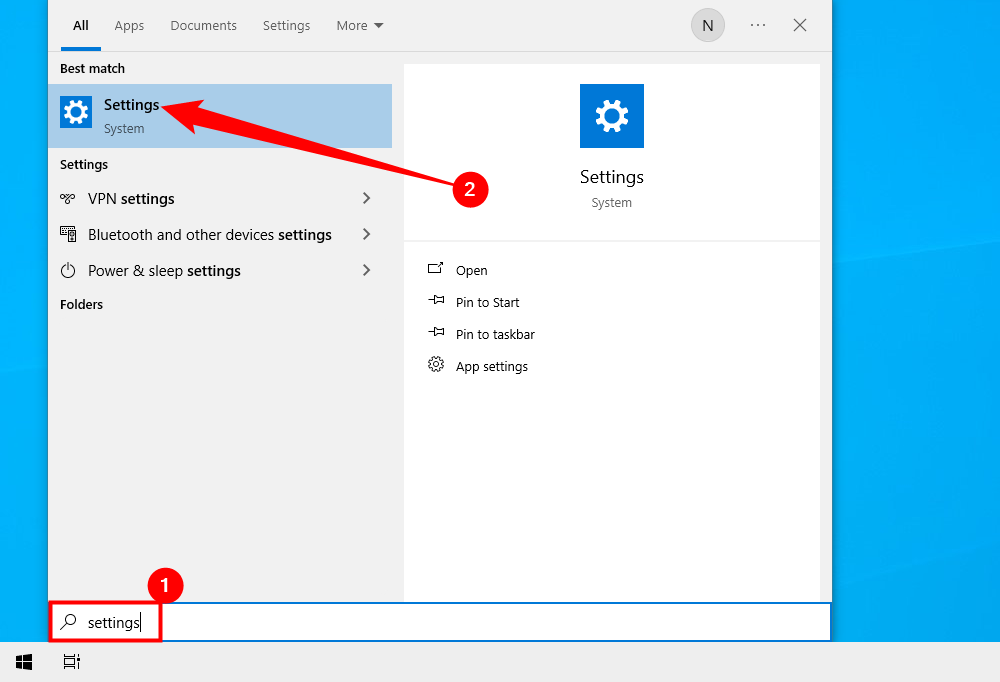This screenshot has width=1000, height=682.
Task: Switch to the Documents search tab
Action: pyautogui.click(x=203, y=25)
